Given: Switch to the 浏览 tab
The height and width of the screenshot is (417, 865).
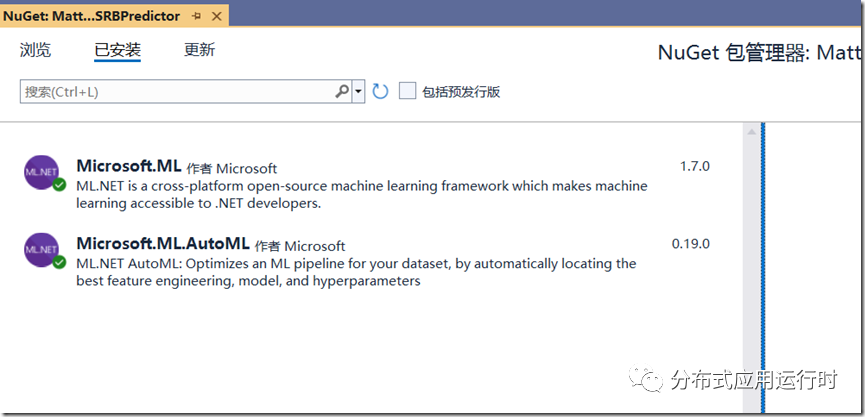Looking at the screenshot, I should tap(35, 50).
